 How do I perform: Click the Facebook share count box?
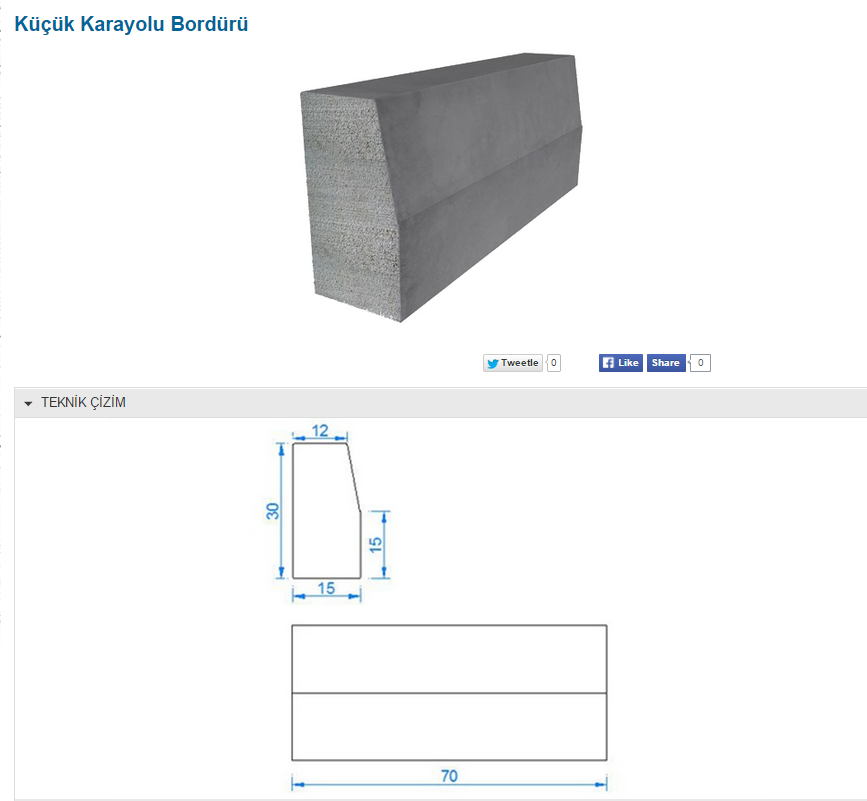[x=700, y=363]
